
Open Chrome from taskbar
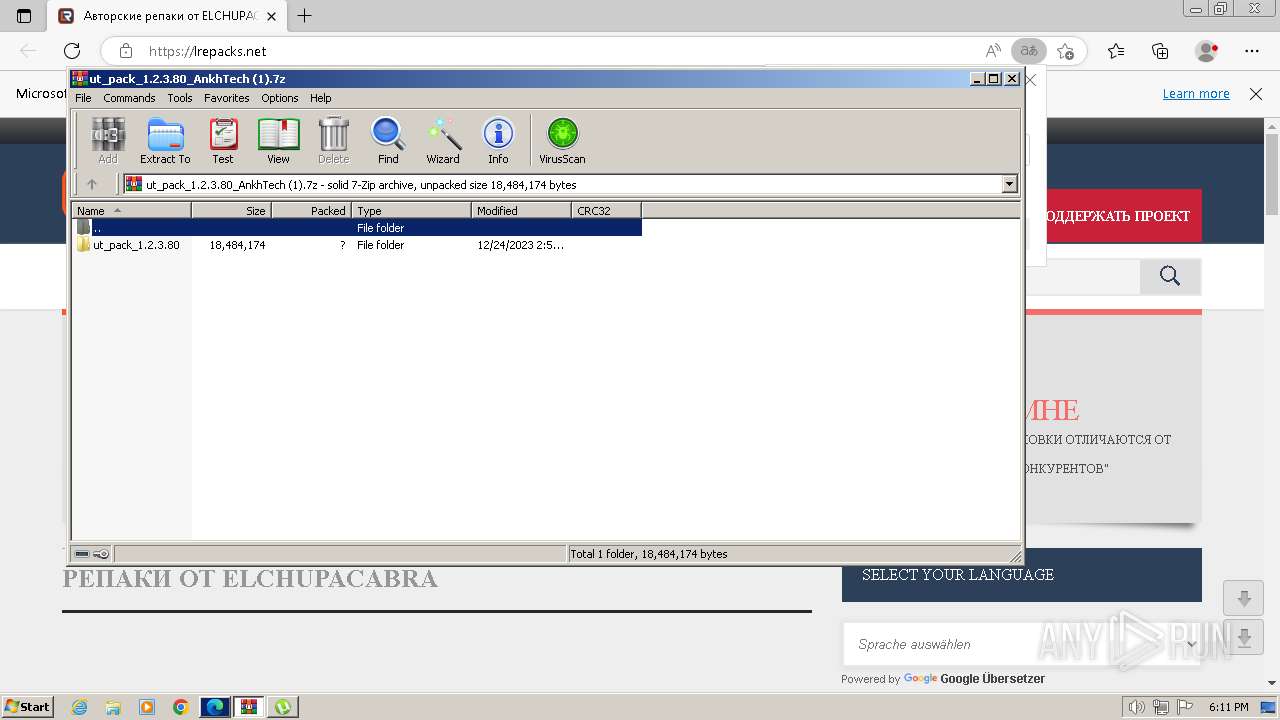[180, 707]
